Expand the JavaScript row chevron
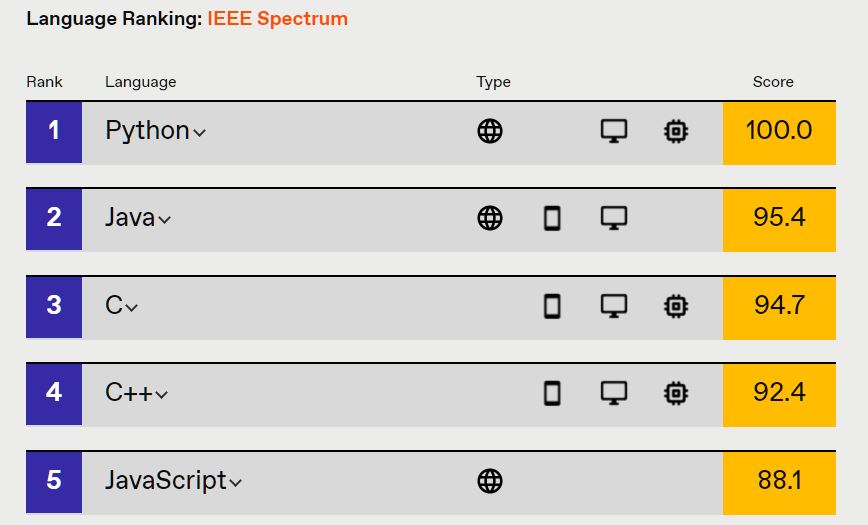This screenshot has width=868, height=525. click(235, 482)
